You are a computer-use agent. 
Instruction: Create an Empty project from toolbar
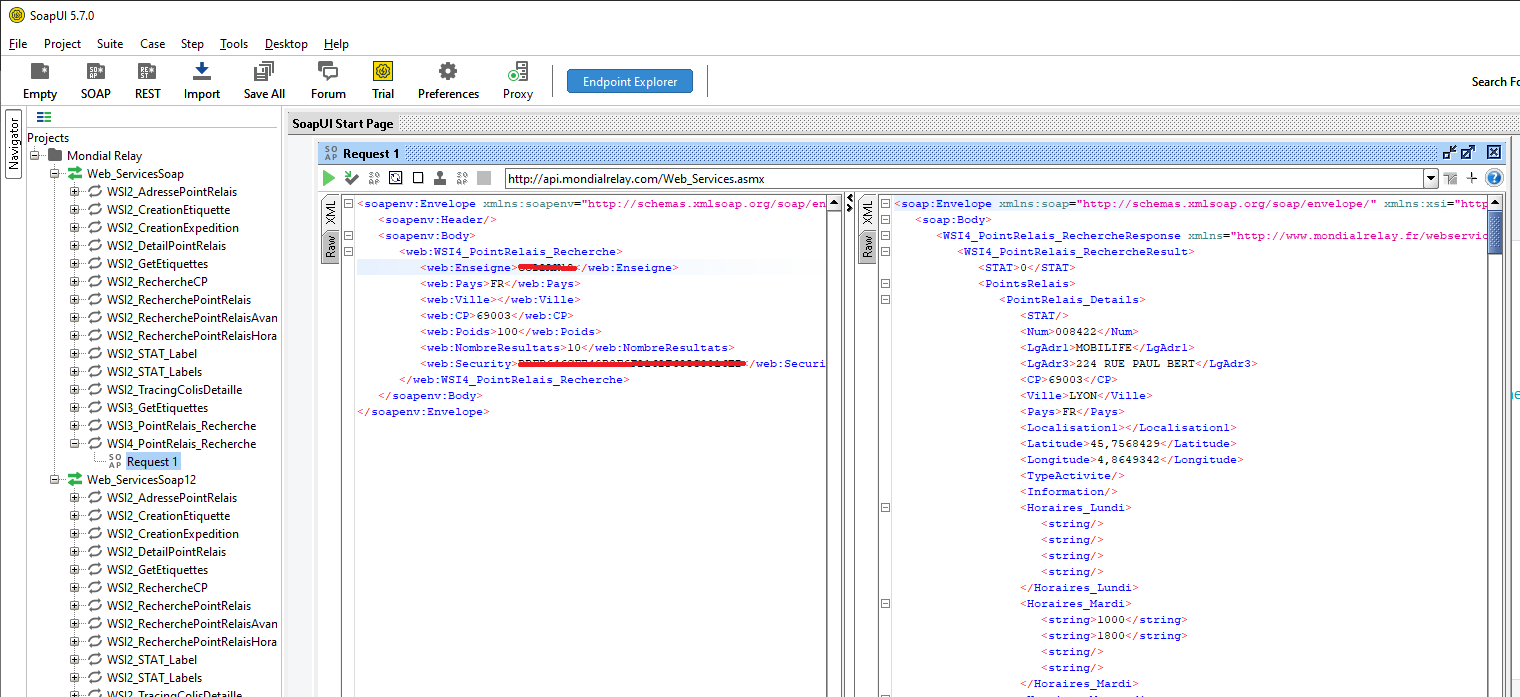click(40, 80)
